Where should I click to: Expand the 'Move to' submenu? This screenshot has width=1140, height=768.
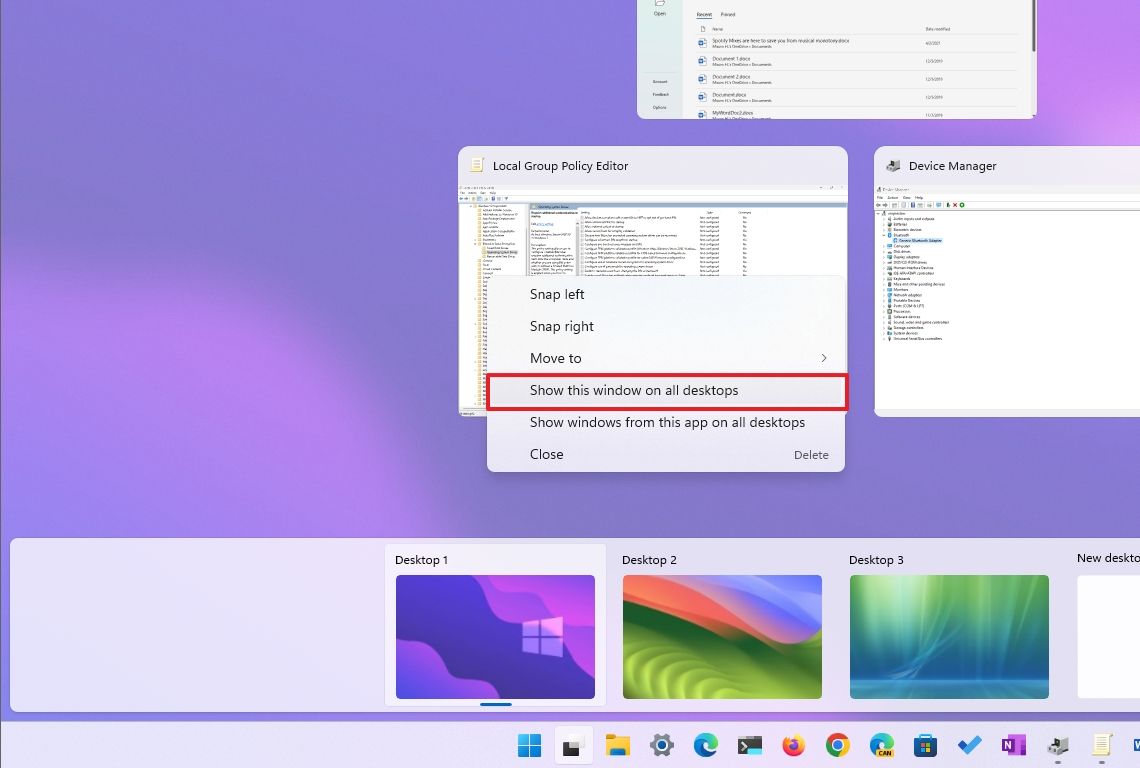tap(556, 358)
